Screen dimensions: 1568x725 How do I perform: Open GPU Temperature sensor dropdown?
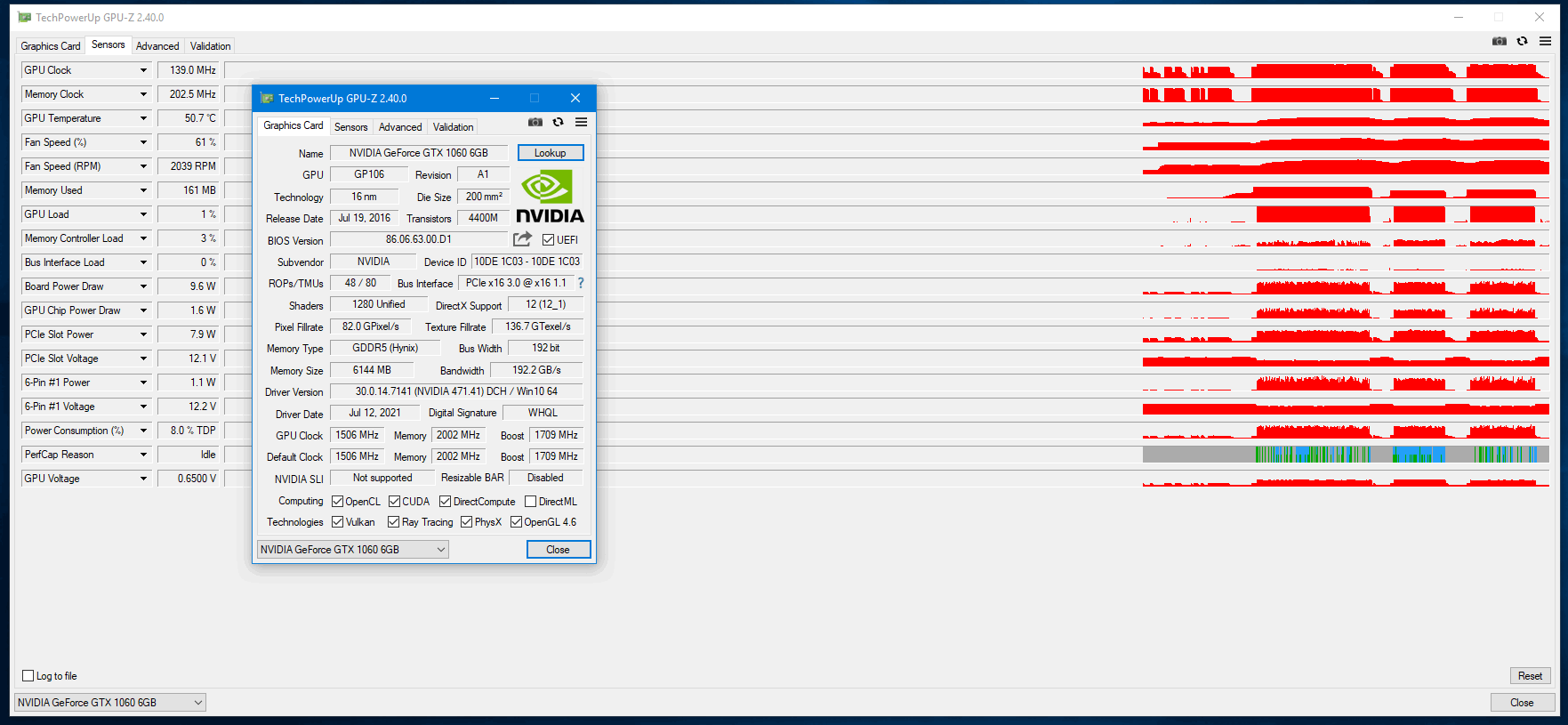[x=143, y=118]
